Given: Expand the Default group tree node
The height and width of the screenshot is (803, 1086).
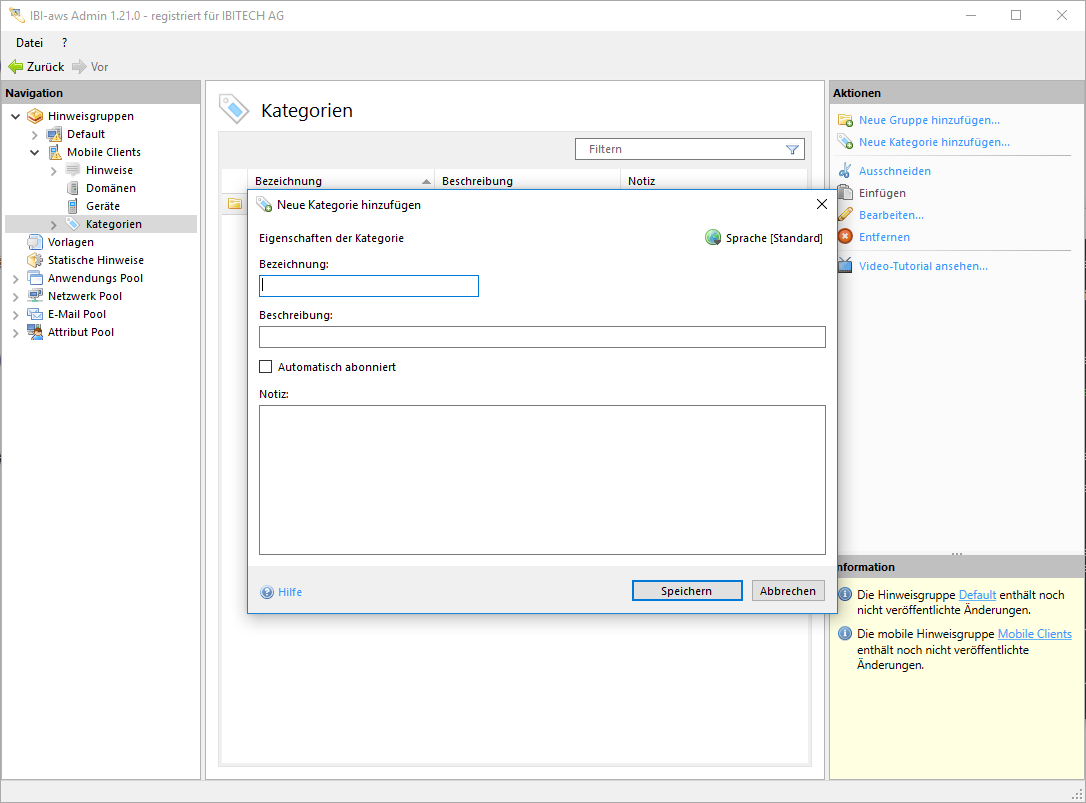Looking at the screenshot, I should pyautogui.click(x=35, y=134).
